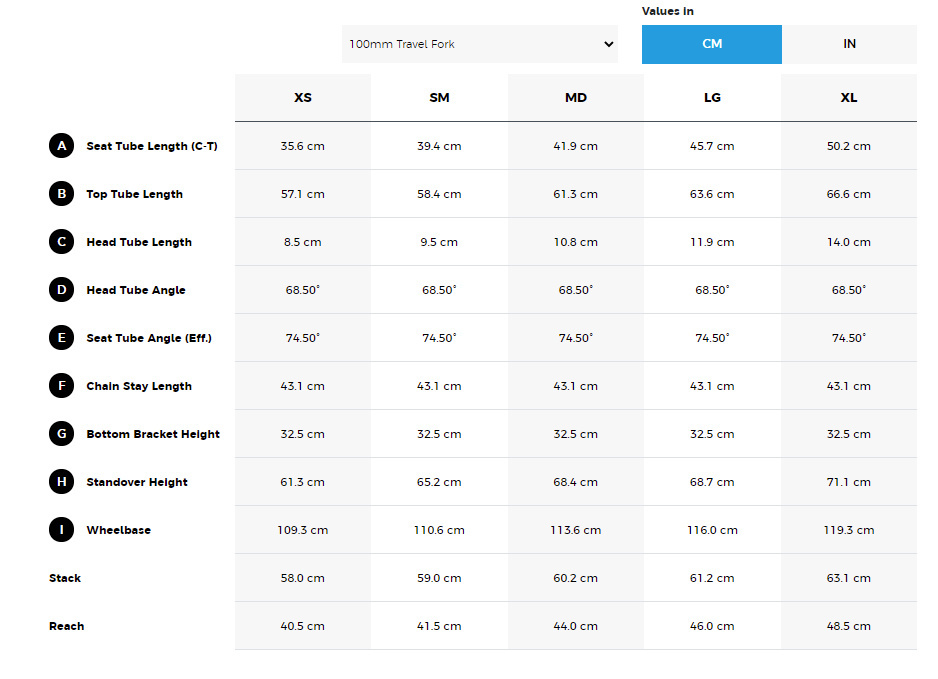Select the XS size column header

pos(302,98)
